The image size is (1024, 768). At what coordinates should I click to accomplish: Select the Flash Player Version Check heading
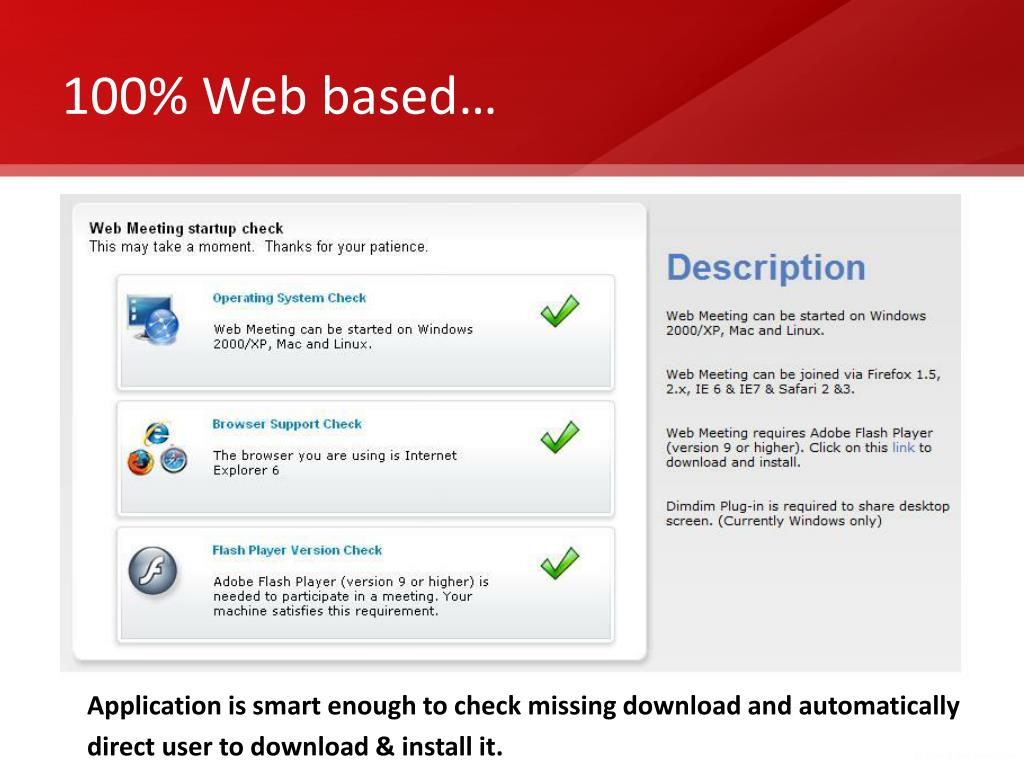click(x=297, y=550)
